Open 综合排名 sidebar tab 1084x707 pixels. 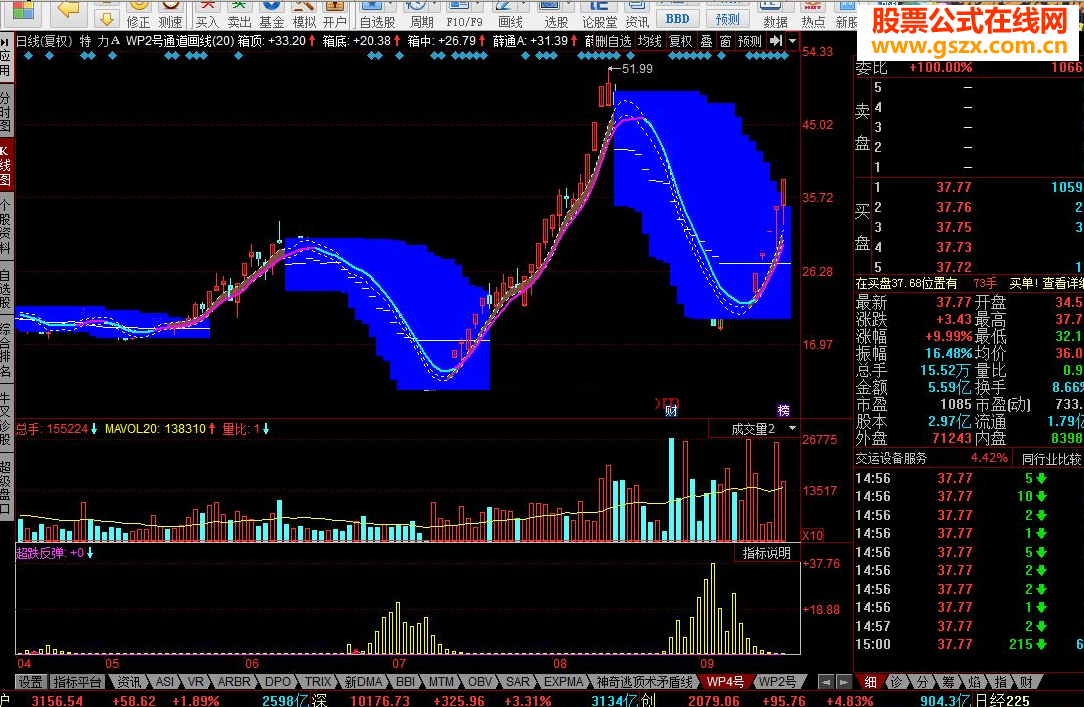[x=5, y=350]
